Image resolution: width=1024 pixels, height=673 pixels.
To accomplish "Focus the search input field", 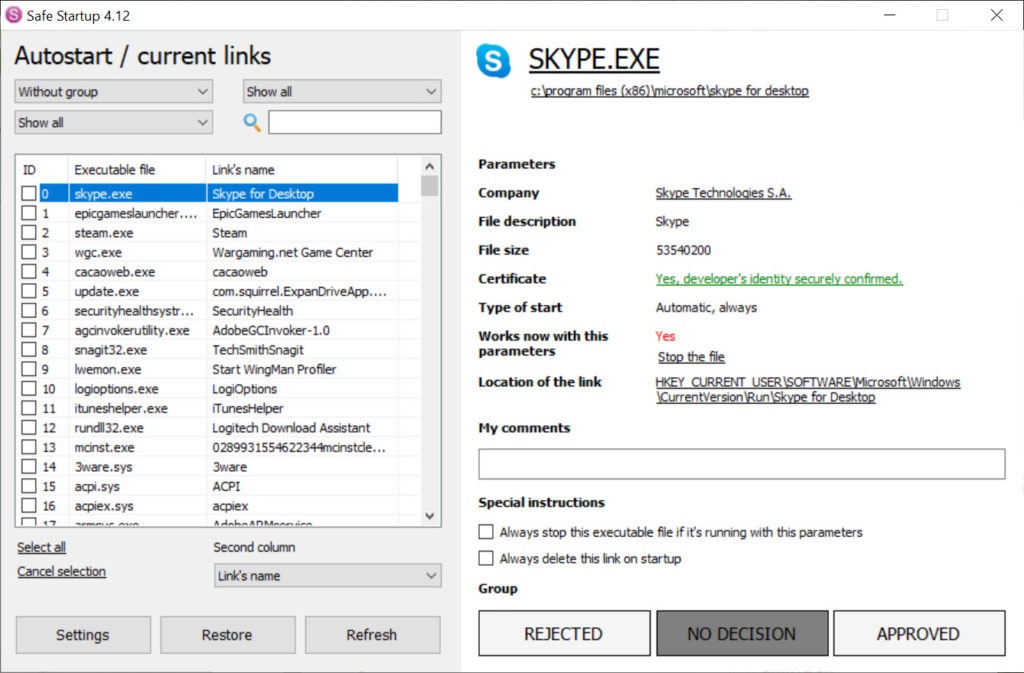I will point(355,122).
